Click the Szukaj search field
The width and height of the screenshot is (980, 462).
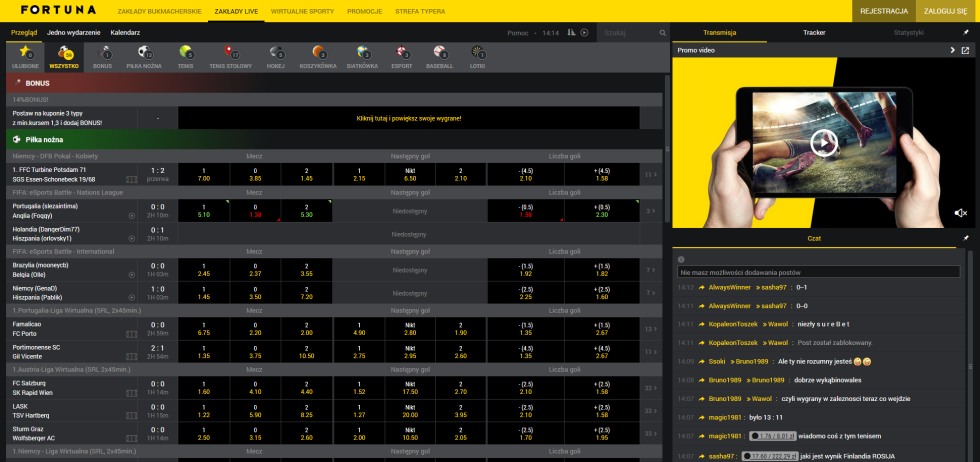pyautogui.click(x=628, y=33)
